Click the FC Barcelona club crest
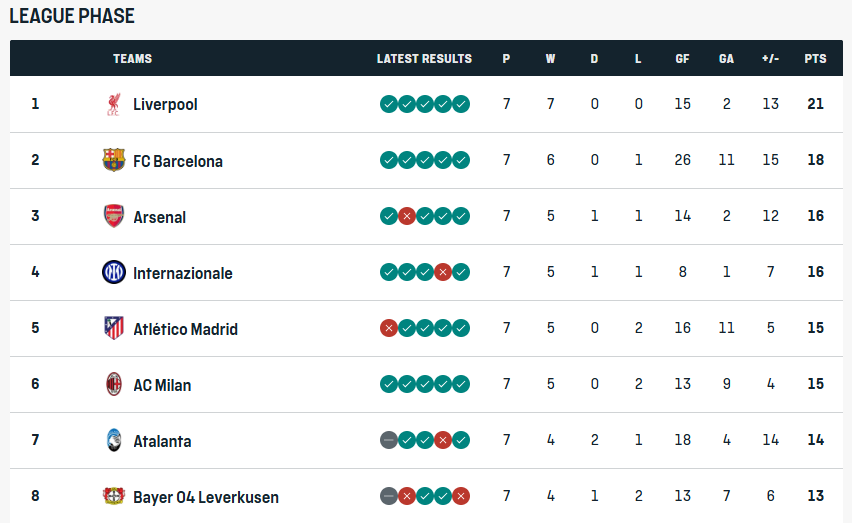852x523 pixels. coord(114,160)
